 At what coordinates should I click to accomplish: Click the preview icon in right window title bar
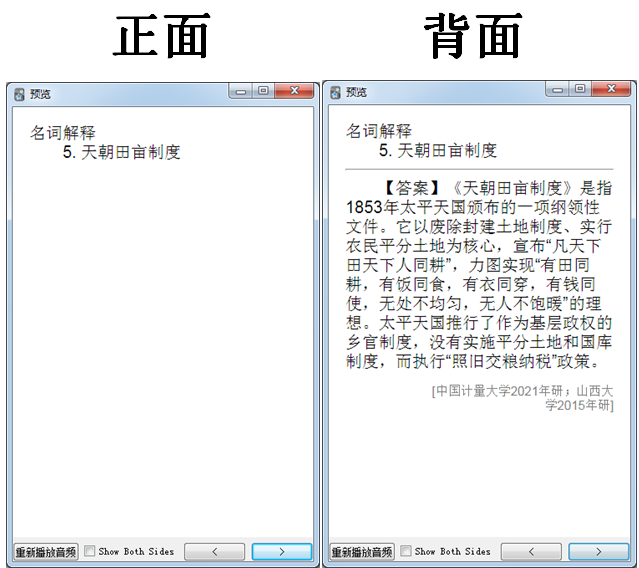pyautogui.click(x=335, y=92)
